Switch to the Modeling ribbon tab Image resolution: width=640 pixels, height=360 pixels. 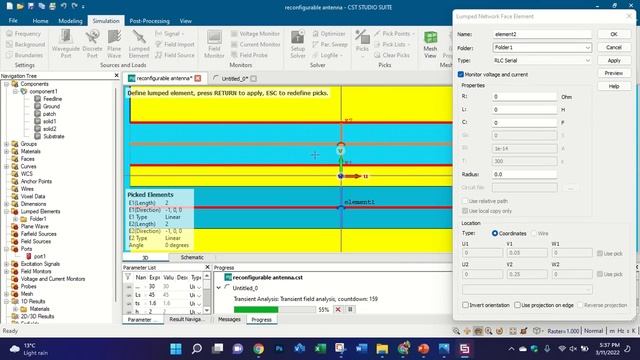point(70,20)
